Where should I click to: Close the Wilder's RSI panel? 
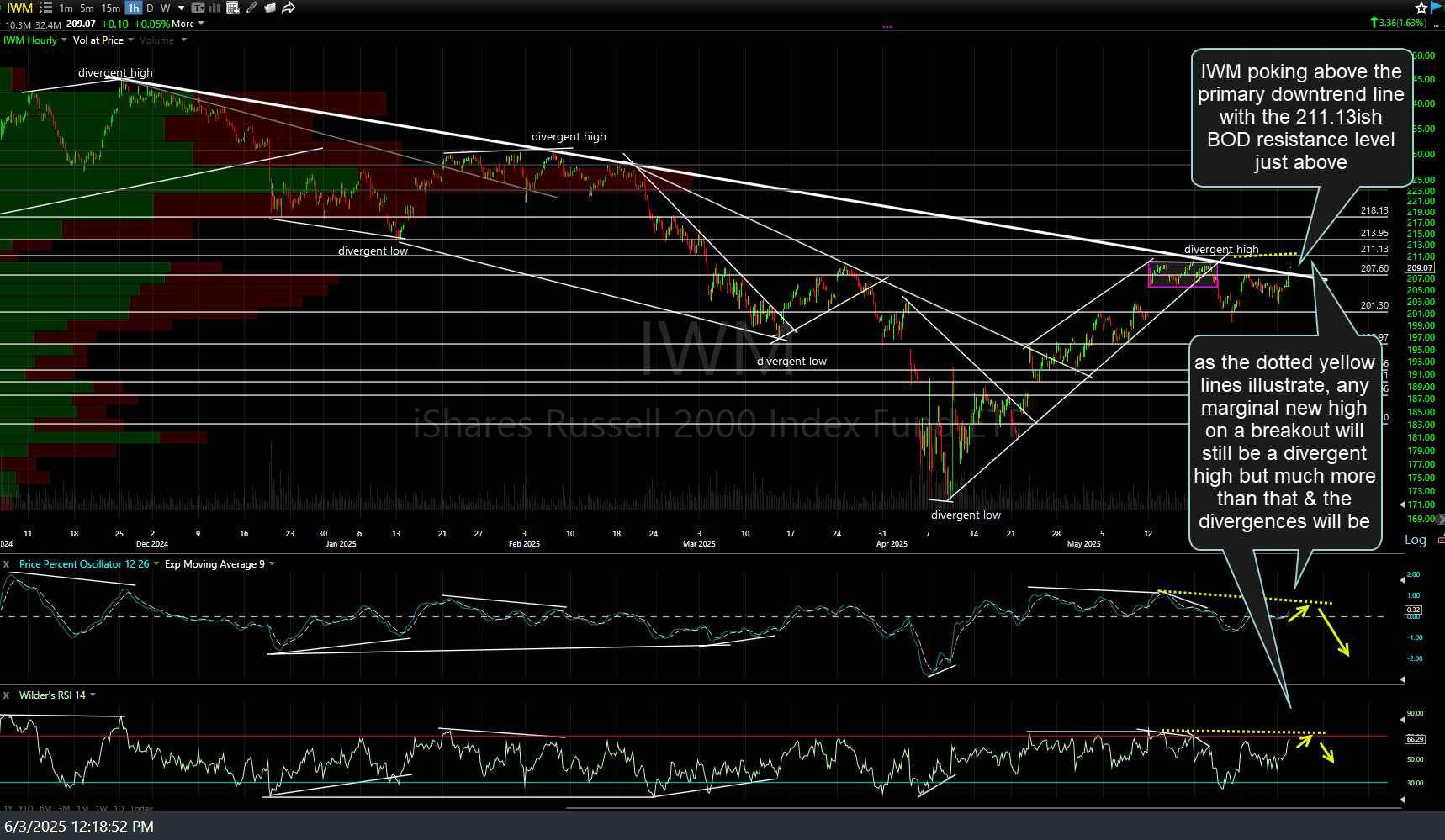point(6,695)
